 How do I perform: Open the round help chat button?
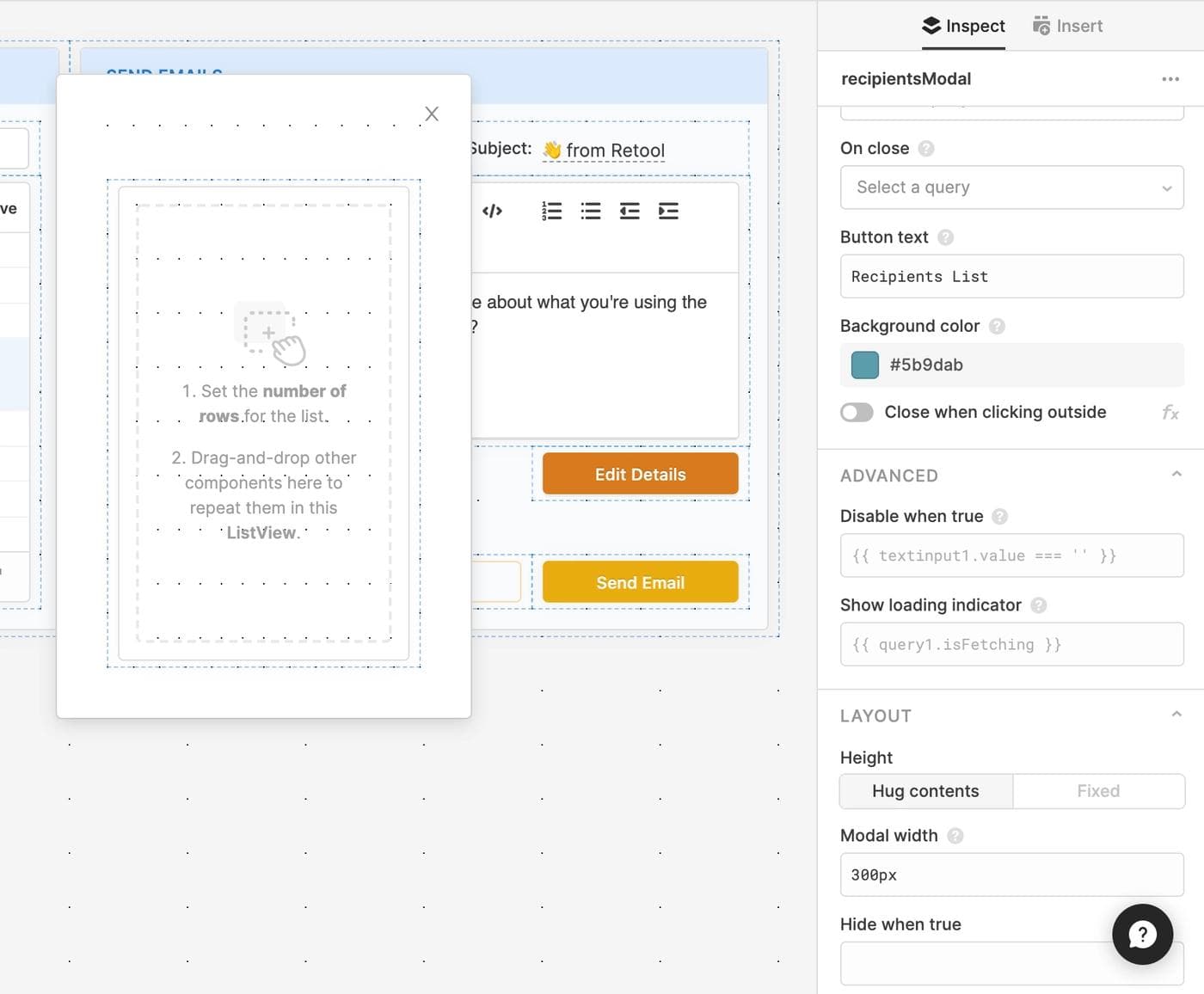[1142, 934]
